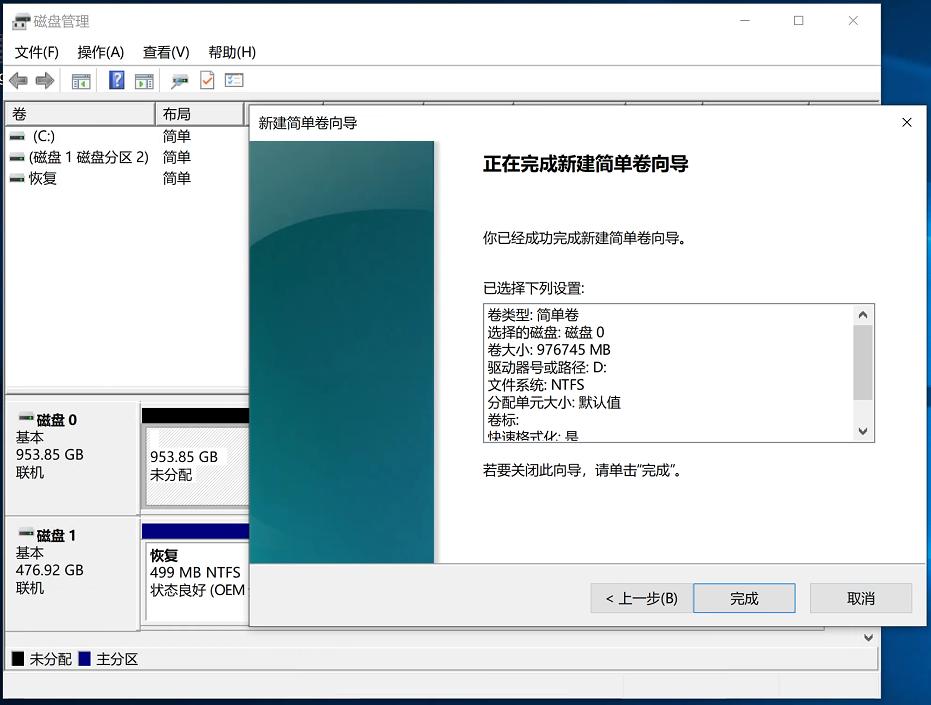Click the red checkmark document toolbar icon
This screenshot has height=705, width=931.
tap(206, 80)
